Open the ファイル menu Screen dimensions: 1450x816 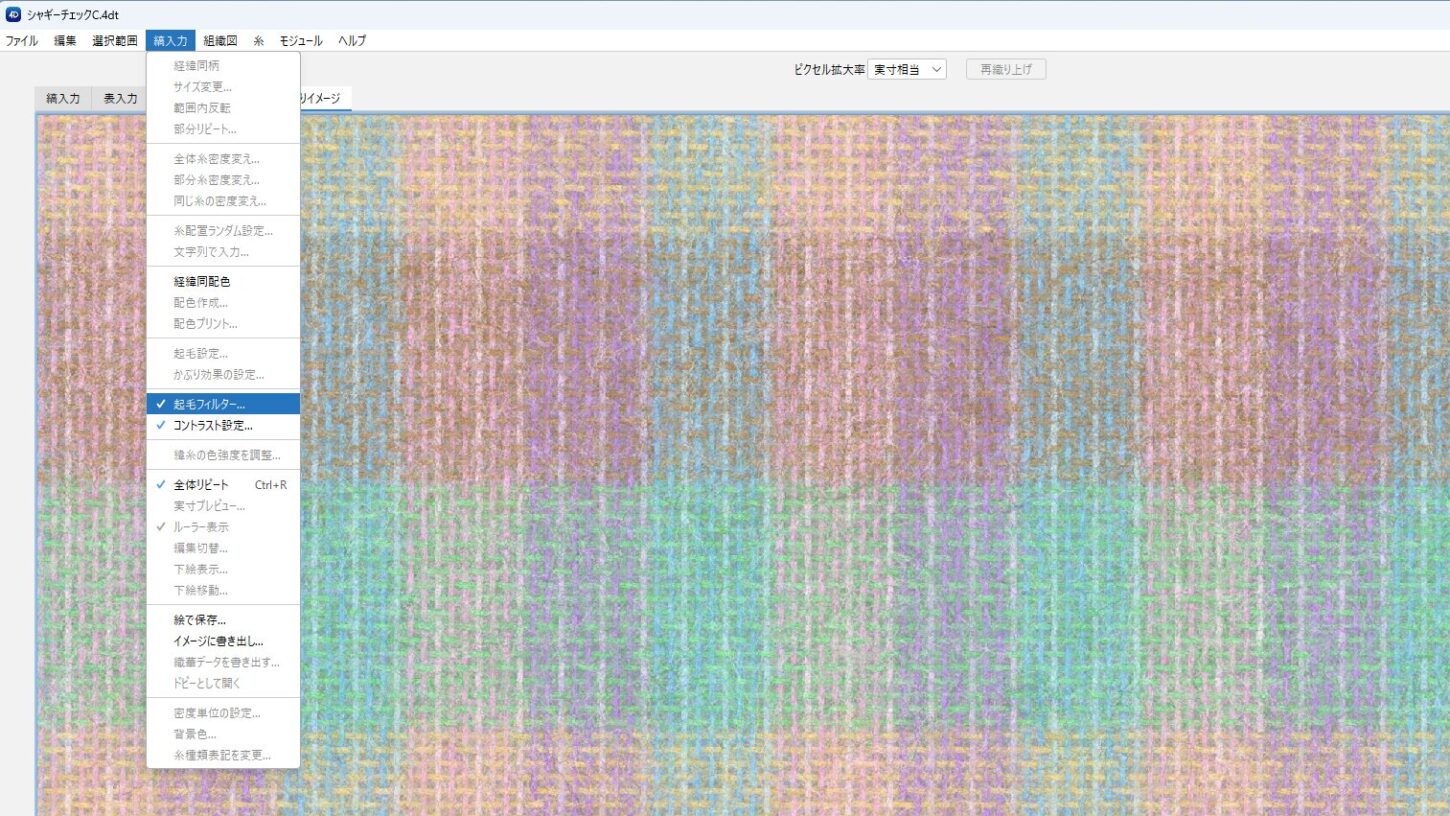click(22, 41)
